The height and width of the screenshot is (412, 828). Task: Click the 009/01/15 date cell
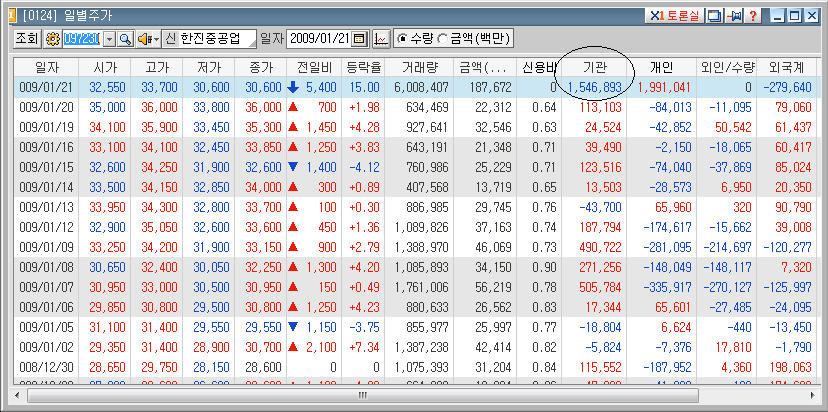pyautogui.click(x=46, y=167)
